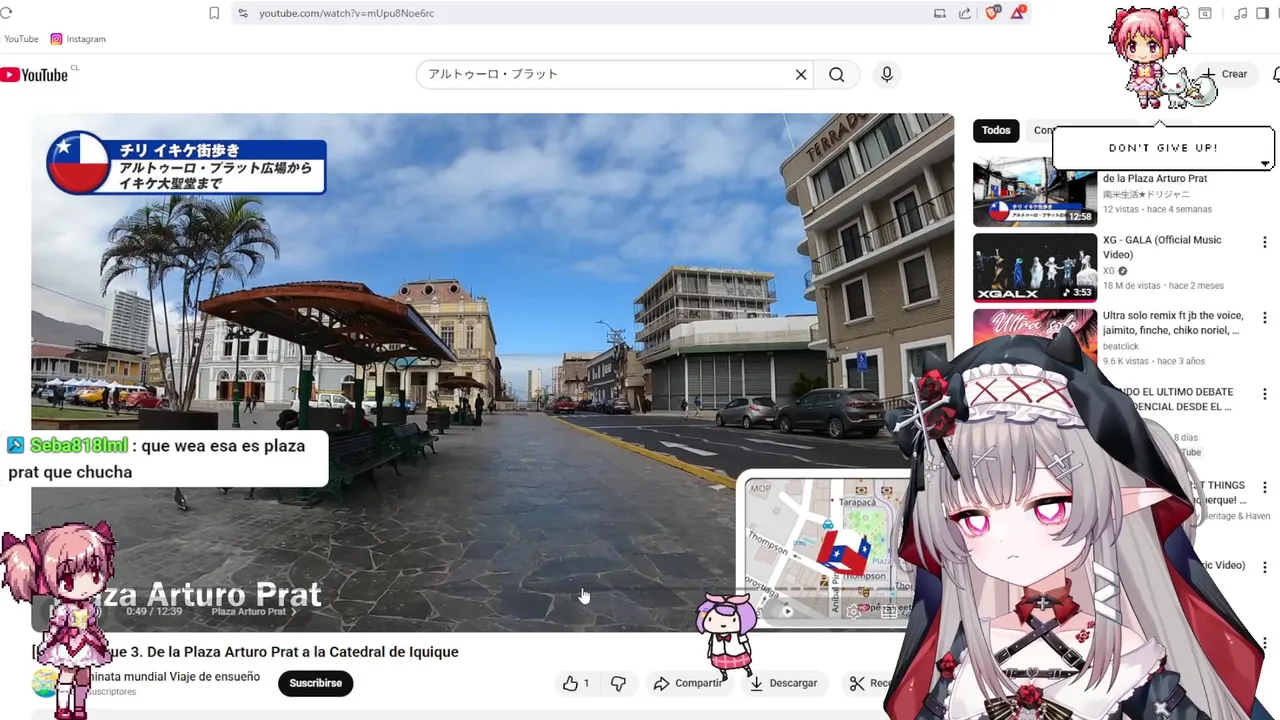Dislike the video with the thumbs down
Image resolution: width=1280 pixels, height=720 pixels.
[x=618, y=683]
